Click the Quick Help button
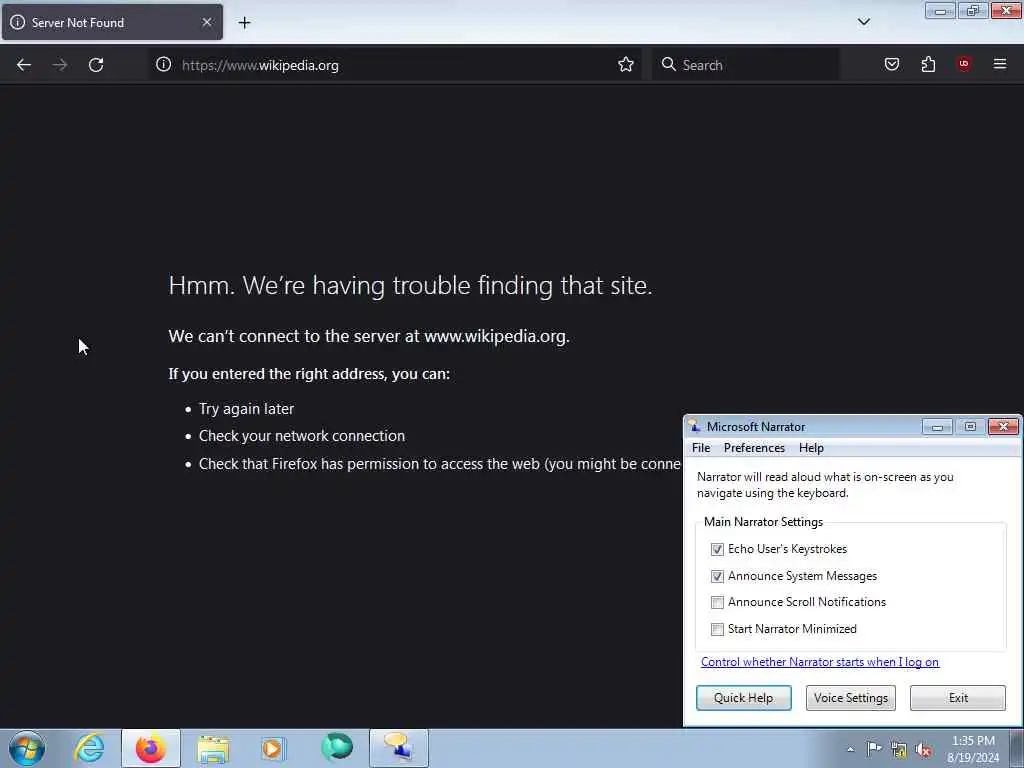 pos(743,697)
